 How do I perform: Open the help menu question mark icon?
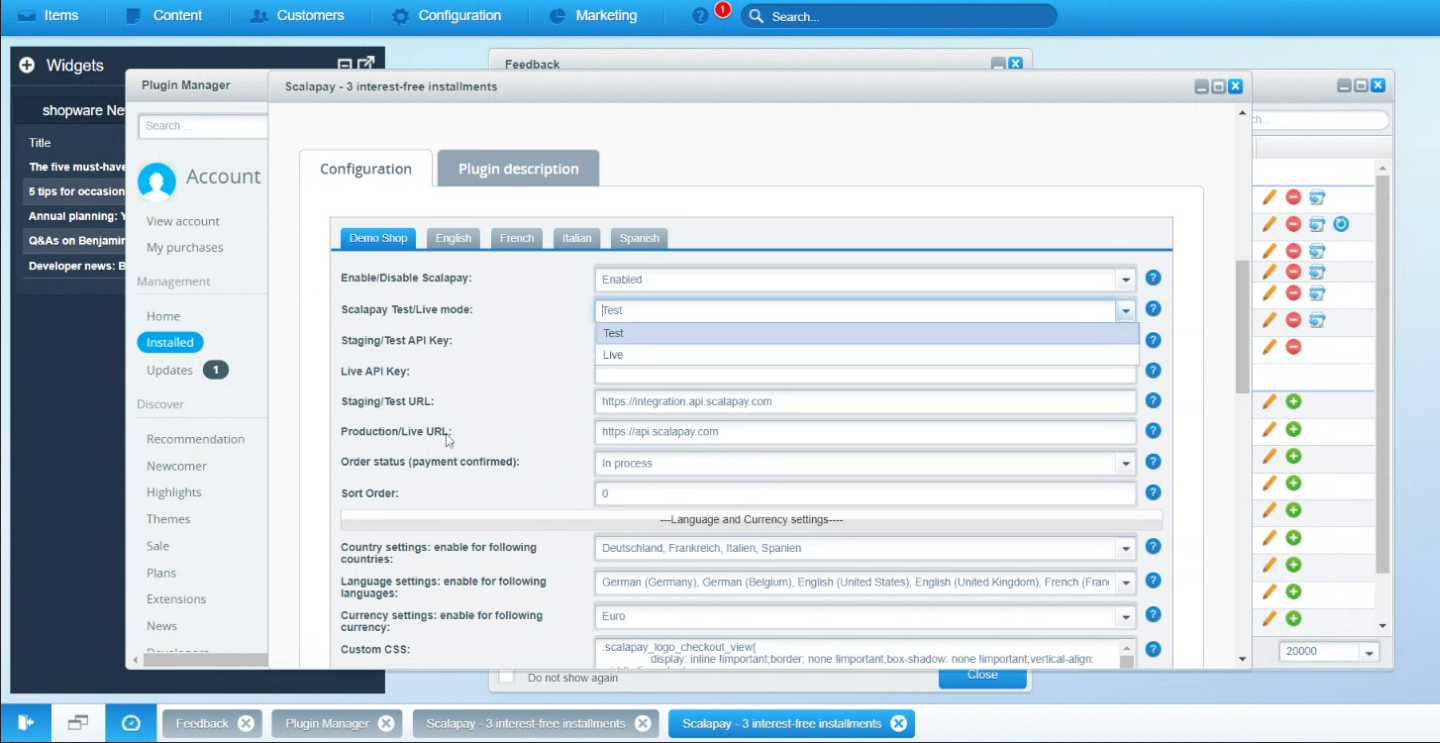click(x=700, y=16)
